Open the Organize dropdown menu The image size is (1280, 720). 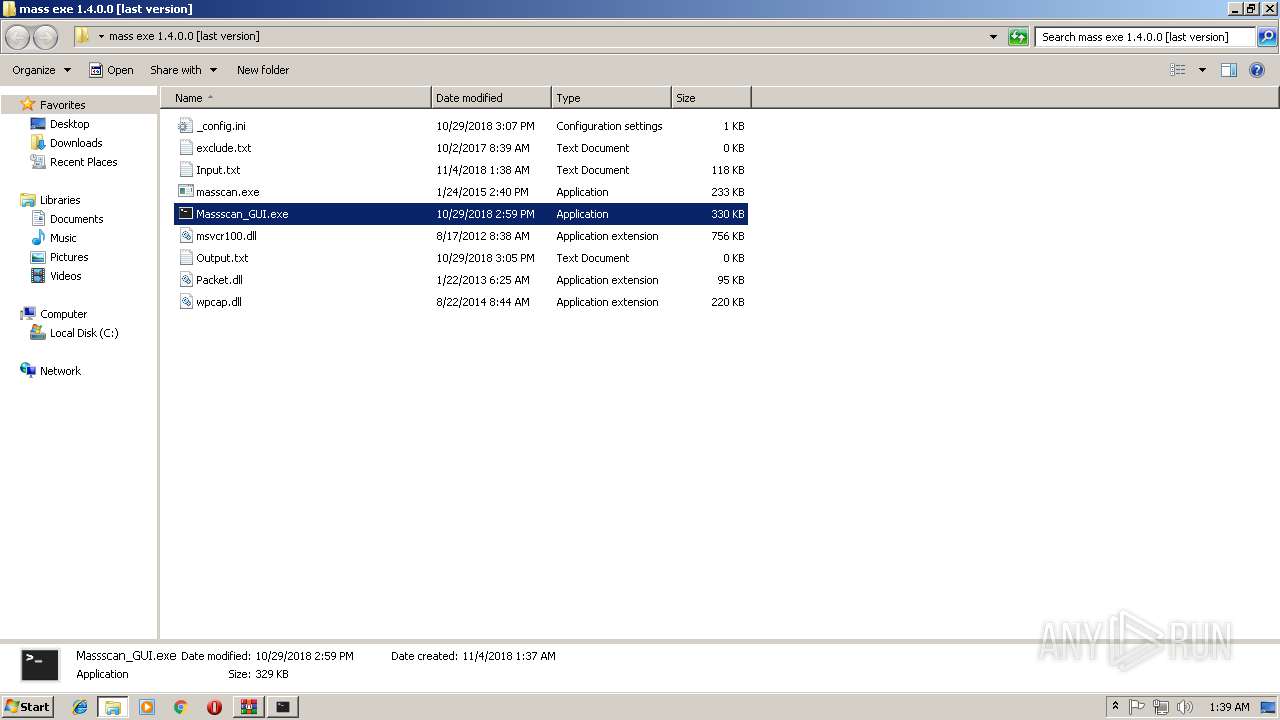[41, 70]
